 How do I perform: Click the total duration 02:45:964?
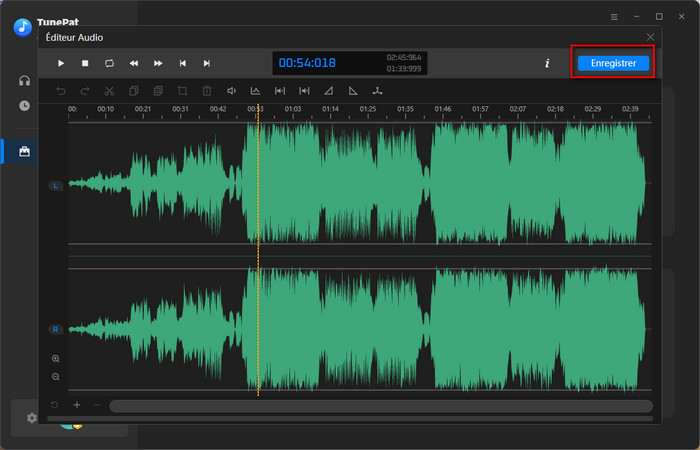click(404, 58)
